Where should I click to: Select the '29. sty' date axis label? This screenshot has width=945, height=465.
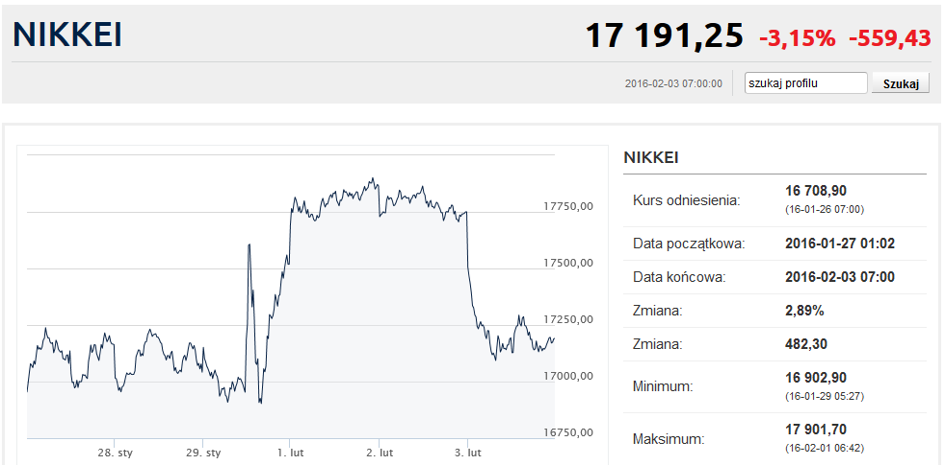pyautogui.click(x=202, y=452)
